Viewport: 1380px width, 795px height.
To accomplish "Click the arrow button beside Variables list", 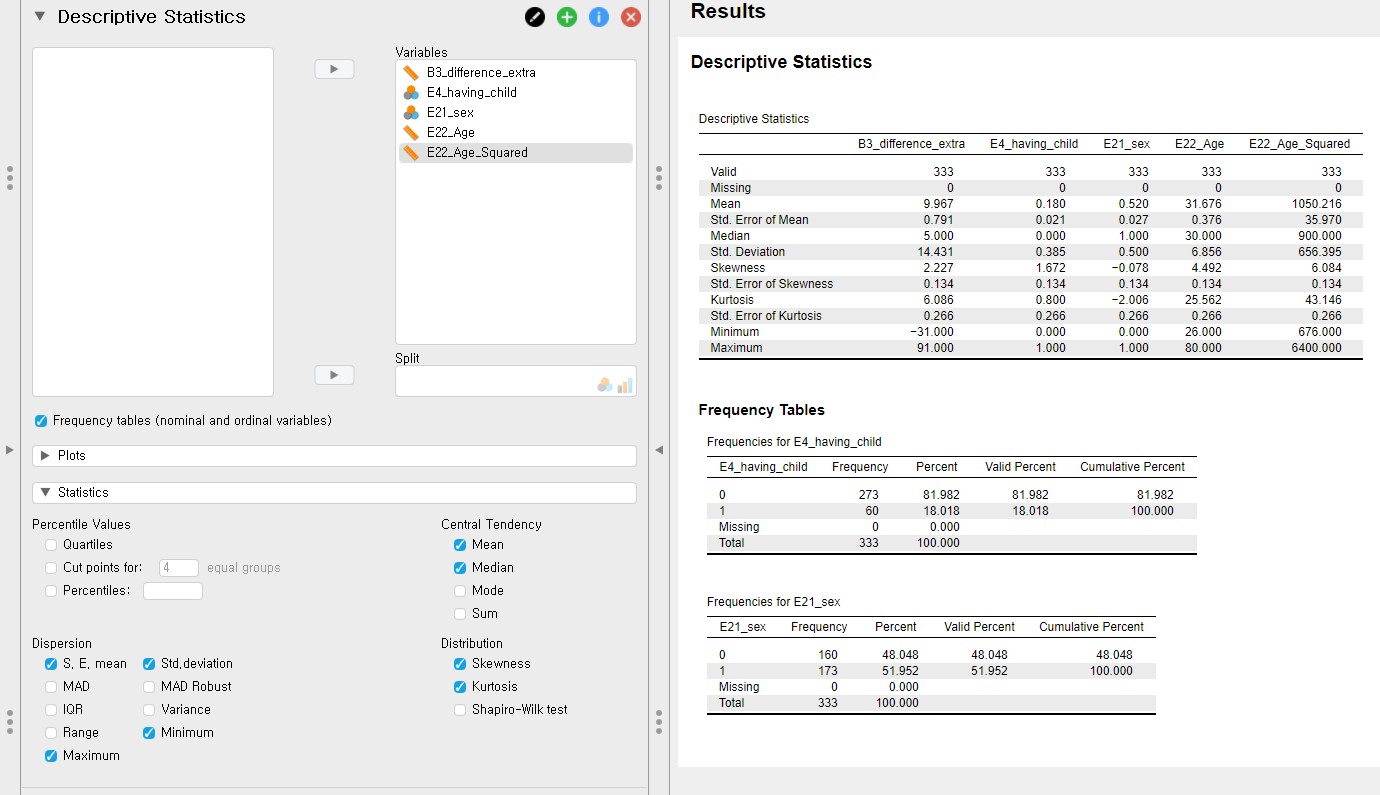I will point(334,69).
